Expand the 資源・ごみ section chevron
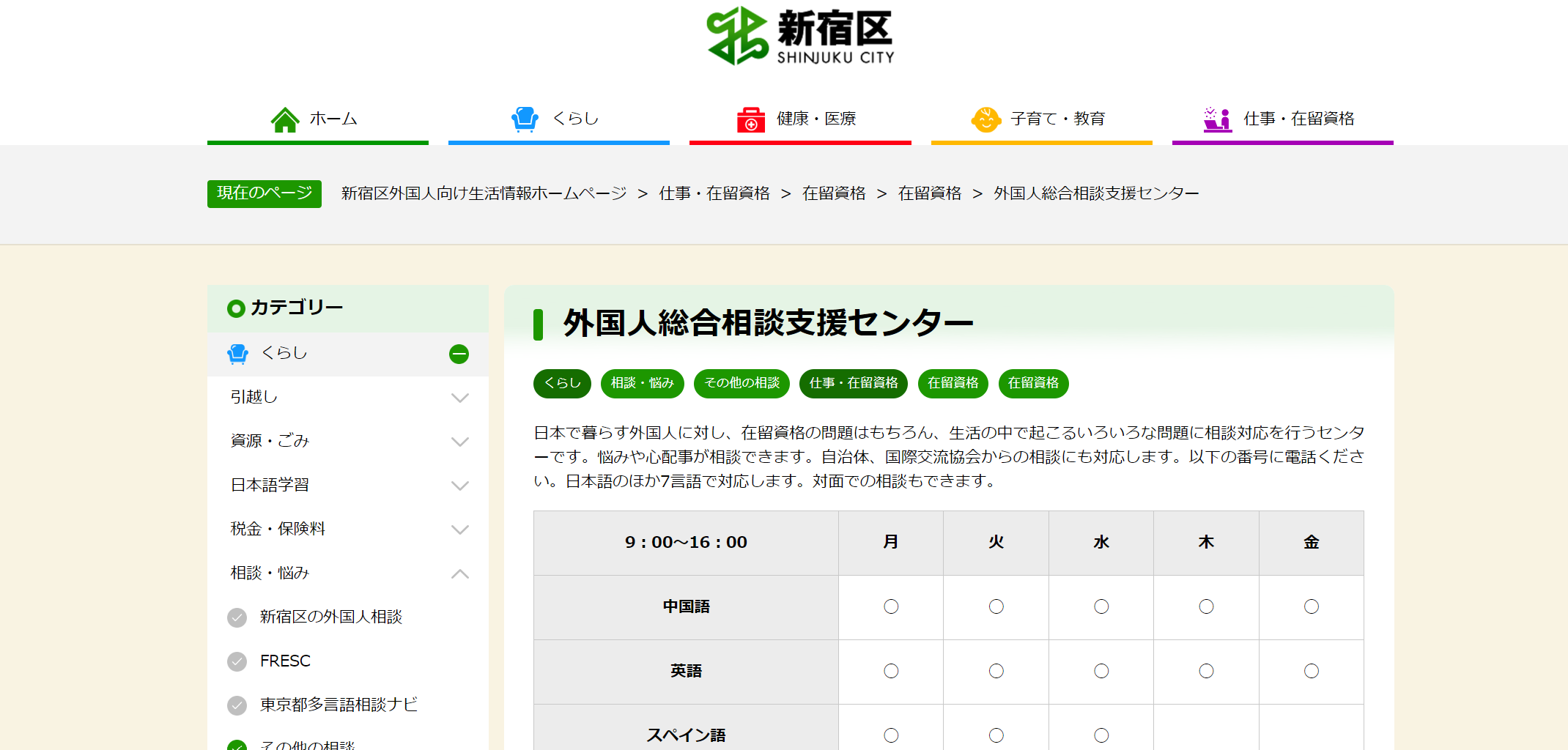Screen dimensions: 1568x750 pos(459,442)
